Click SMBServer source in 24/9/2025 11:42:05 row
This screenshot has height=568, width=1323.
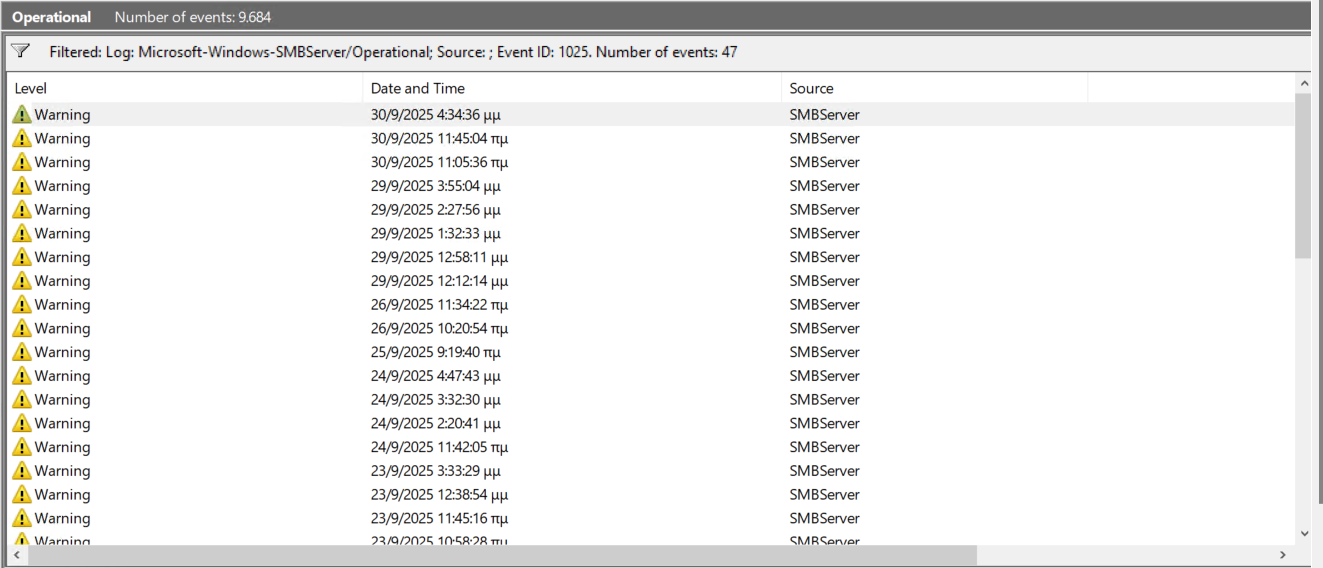click(x=824, y=447)
